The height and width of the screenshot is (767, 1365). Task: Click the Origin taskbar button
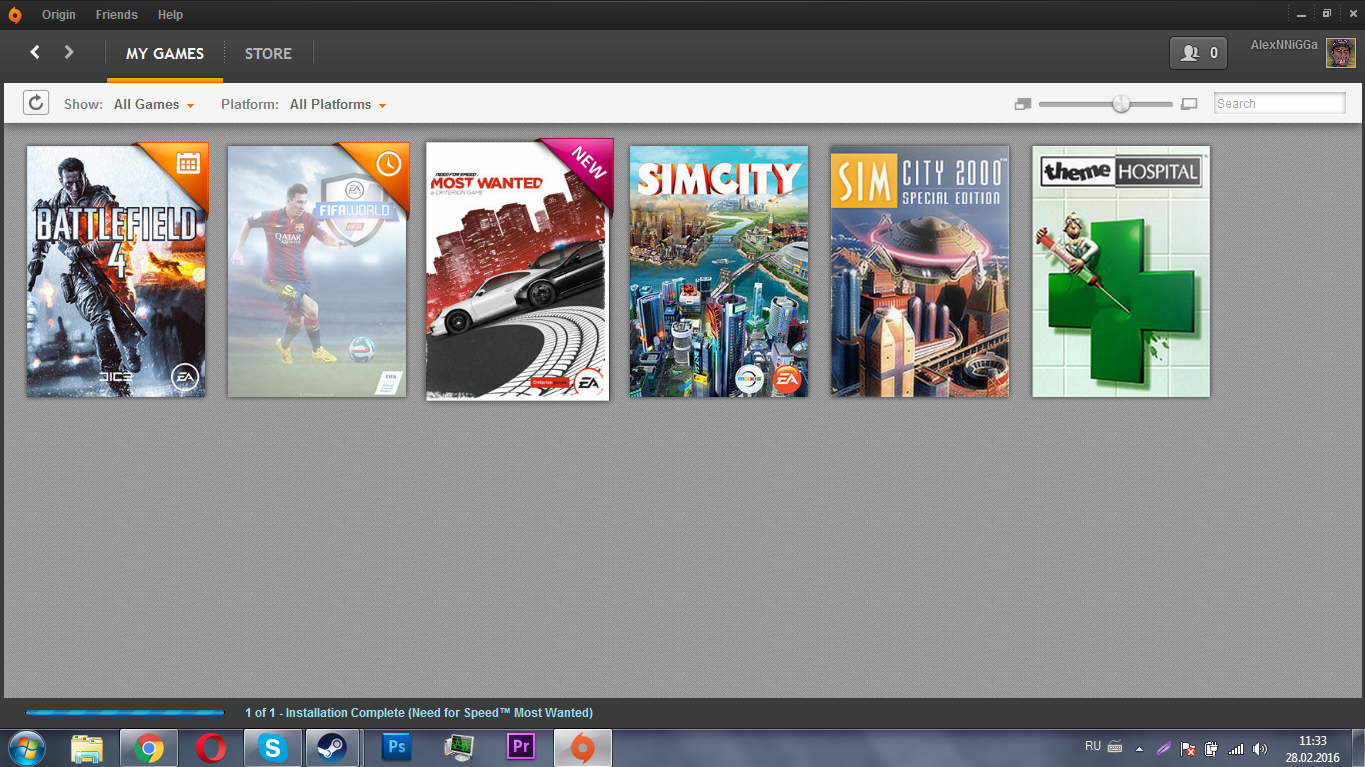click(x=582, y=748)
